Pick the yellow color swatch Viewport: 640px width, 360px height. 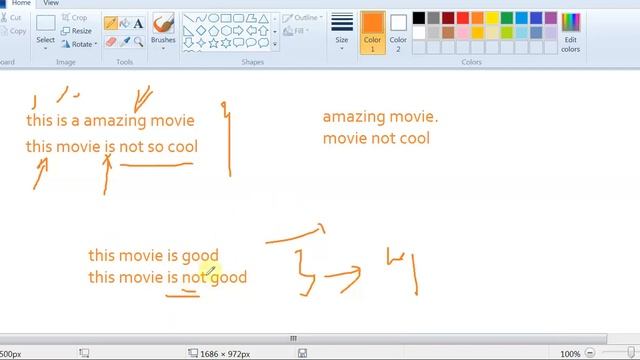tap(492, 18)
